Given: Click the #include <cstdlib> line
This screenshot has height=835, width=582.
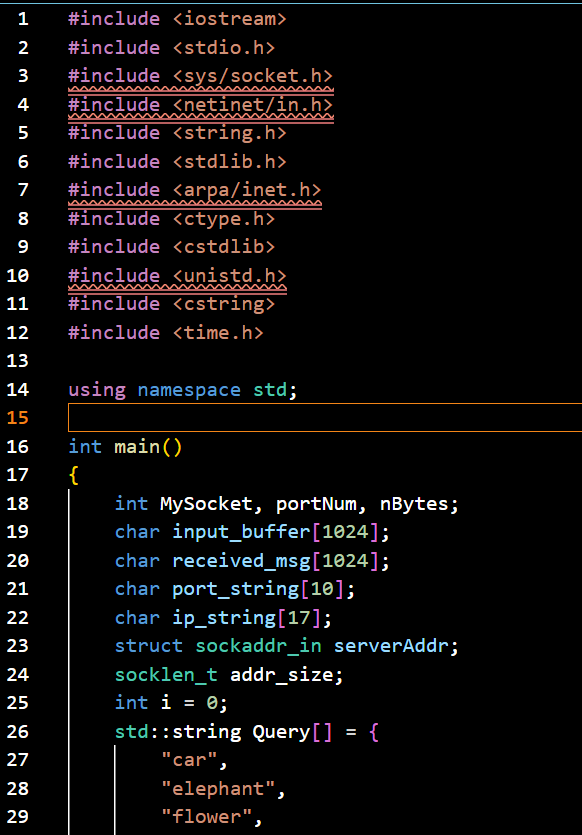Looking at the screenshot, I should [171, 247].
